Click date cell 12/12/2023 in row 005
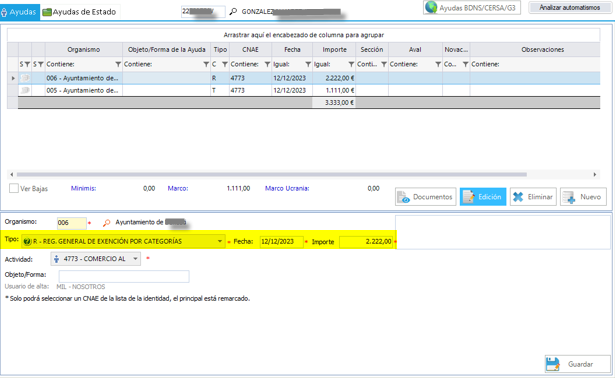The width and height of the screenshot is (615, 378). 292,90
